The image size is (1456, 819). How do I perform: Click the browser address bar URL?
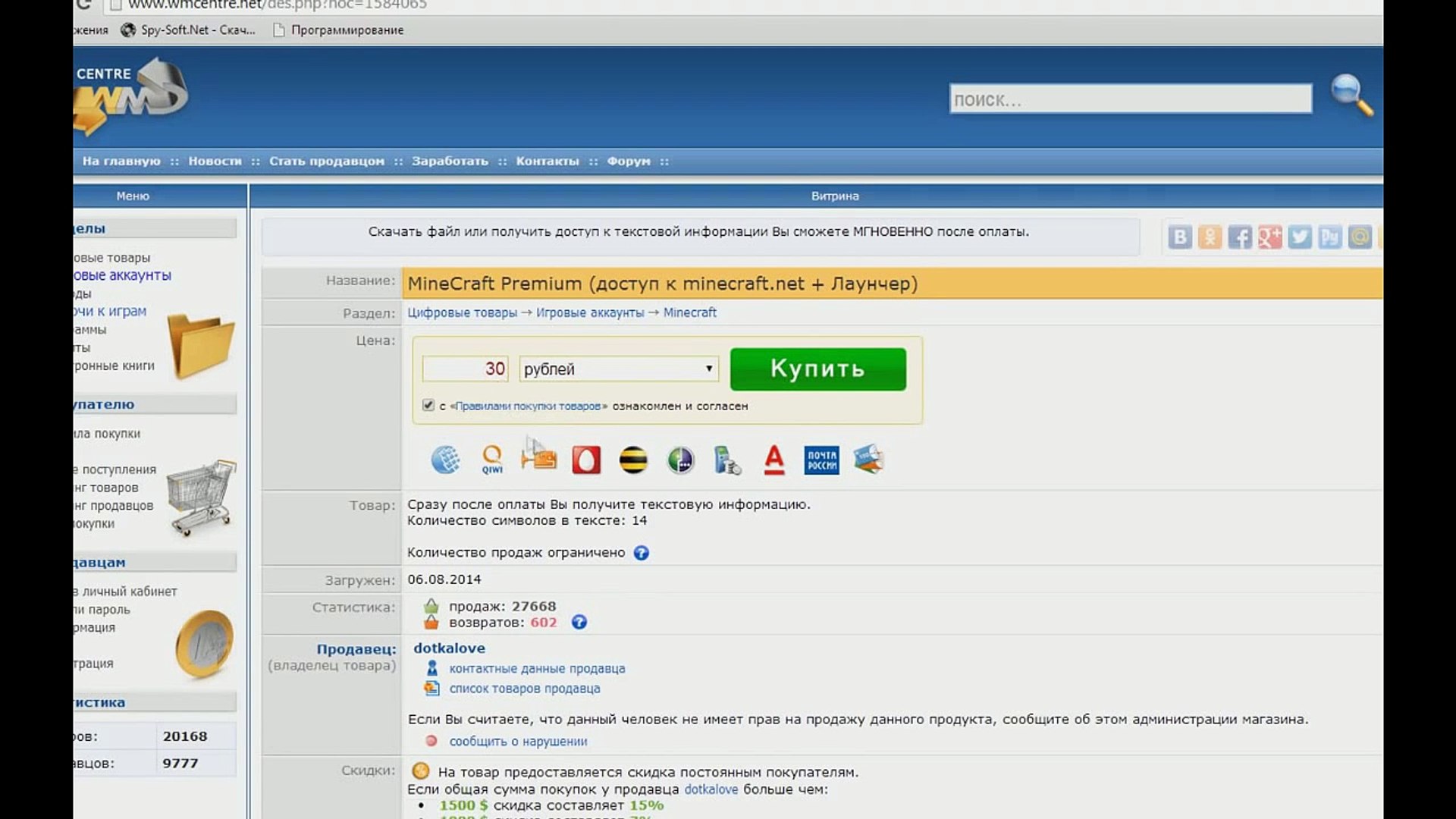point(278,5)
